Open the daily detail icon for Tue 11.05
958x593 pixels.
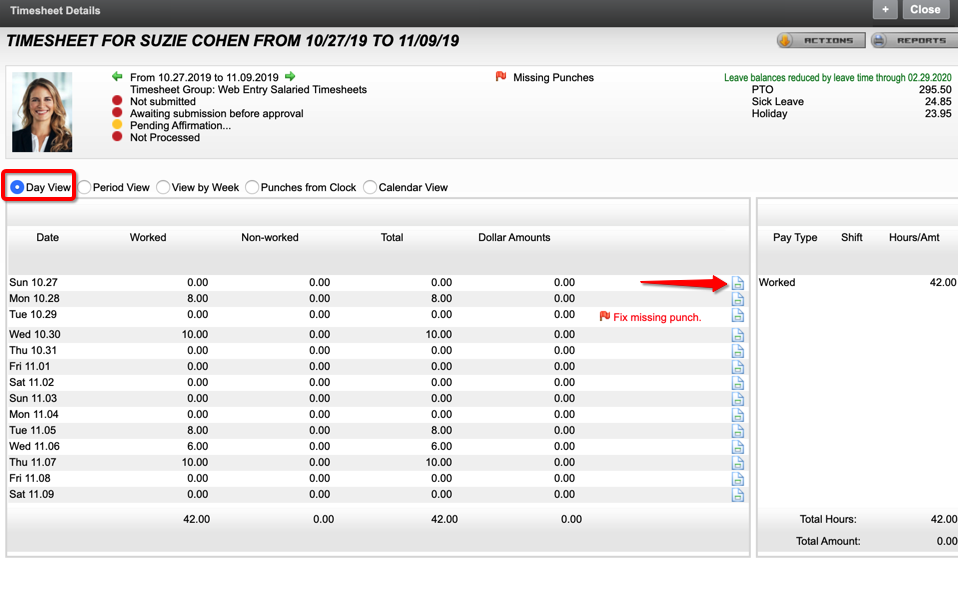coord(738,431)
